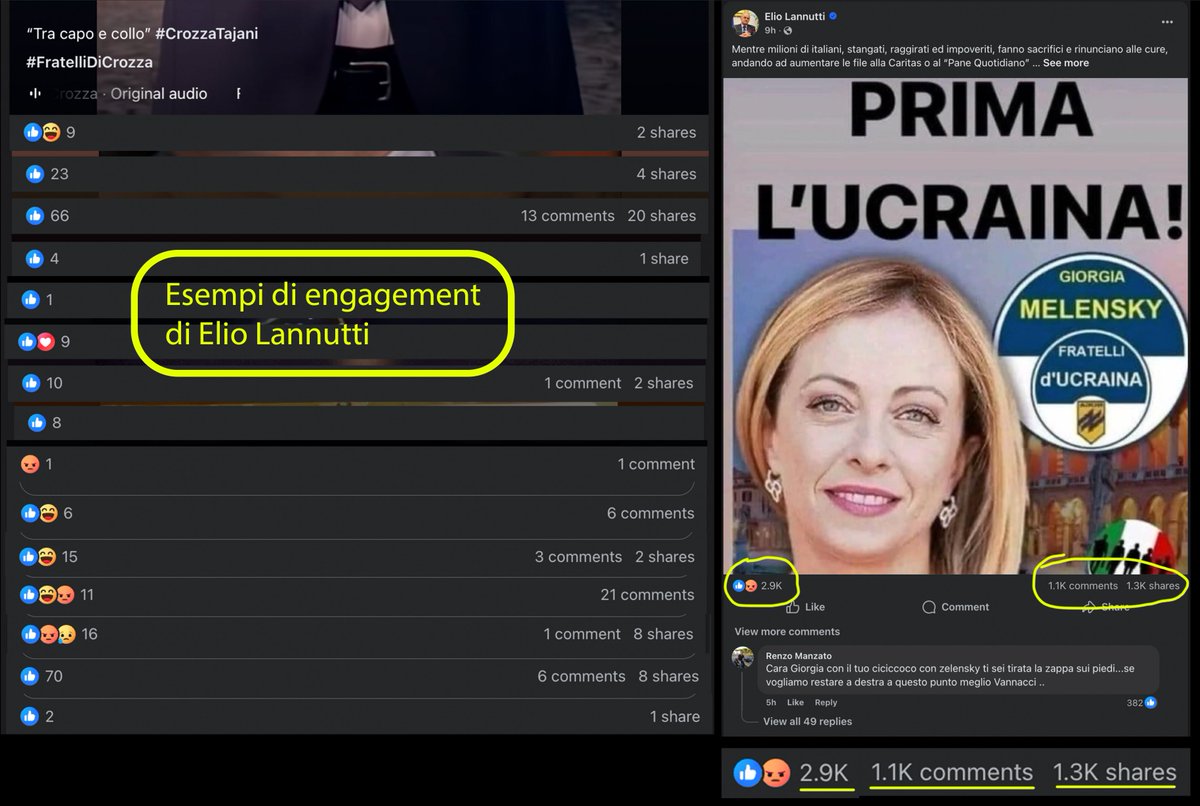This screenshot has width=1200, height=806.
Task: Open the 4 shares count
Action: 666,174
